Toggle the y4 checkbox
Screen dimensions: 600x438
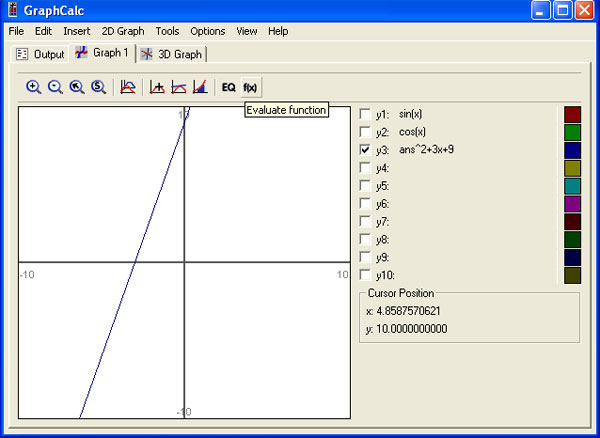[x=365, y=168]
